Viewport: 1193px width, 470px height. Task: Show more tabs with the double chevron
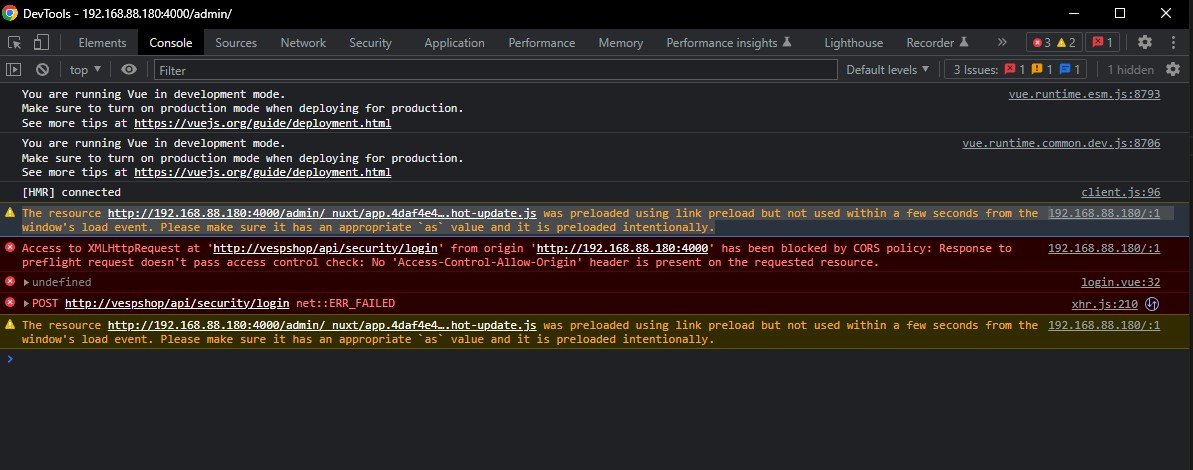pyautogui.click(x=1002, y=43)
